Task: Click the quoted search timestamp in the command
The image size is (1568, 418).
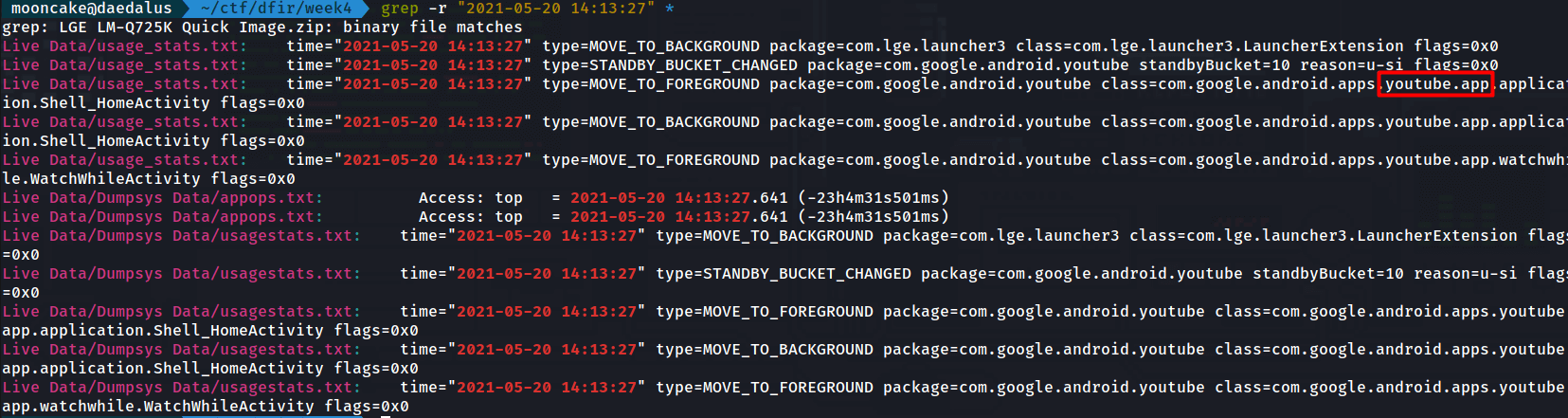Action: coord(556,9)
